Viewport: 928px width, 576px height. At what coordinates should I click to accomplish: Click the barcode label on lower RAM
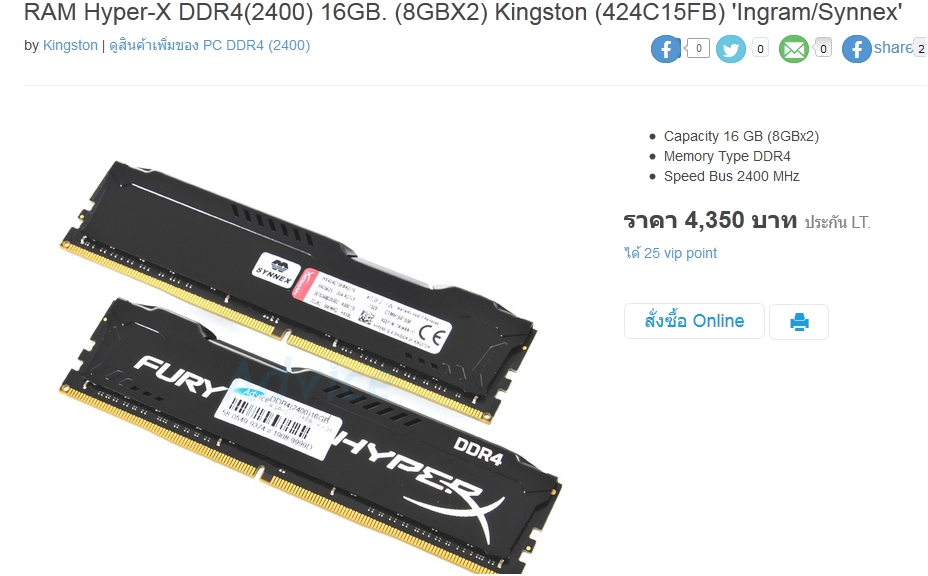coord(278,417)
